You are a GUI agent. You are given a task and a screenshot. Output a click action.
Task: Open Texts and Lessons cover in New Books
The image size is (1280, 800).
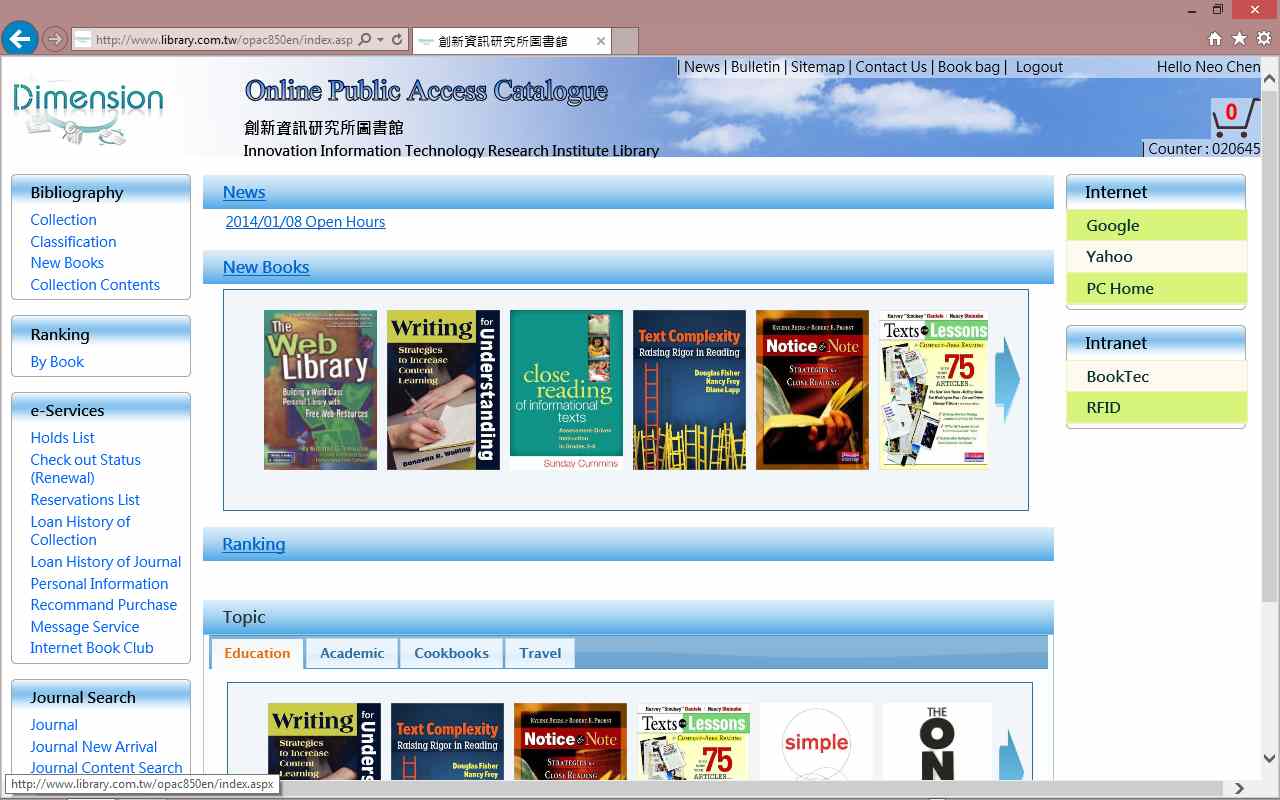point(934,390)
